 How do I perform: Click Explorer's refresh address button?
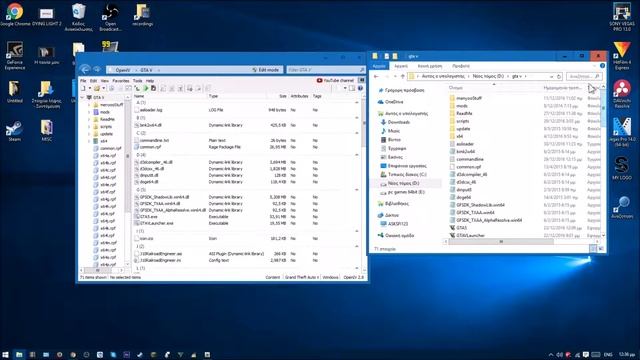(x=559, y=76)
